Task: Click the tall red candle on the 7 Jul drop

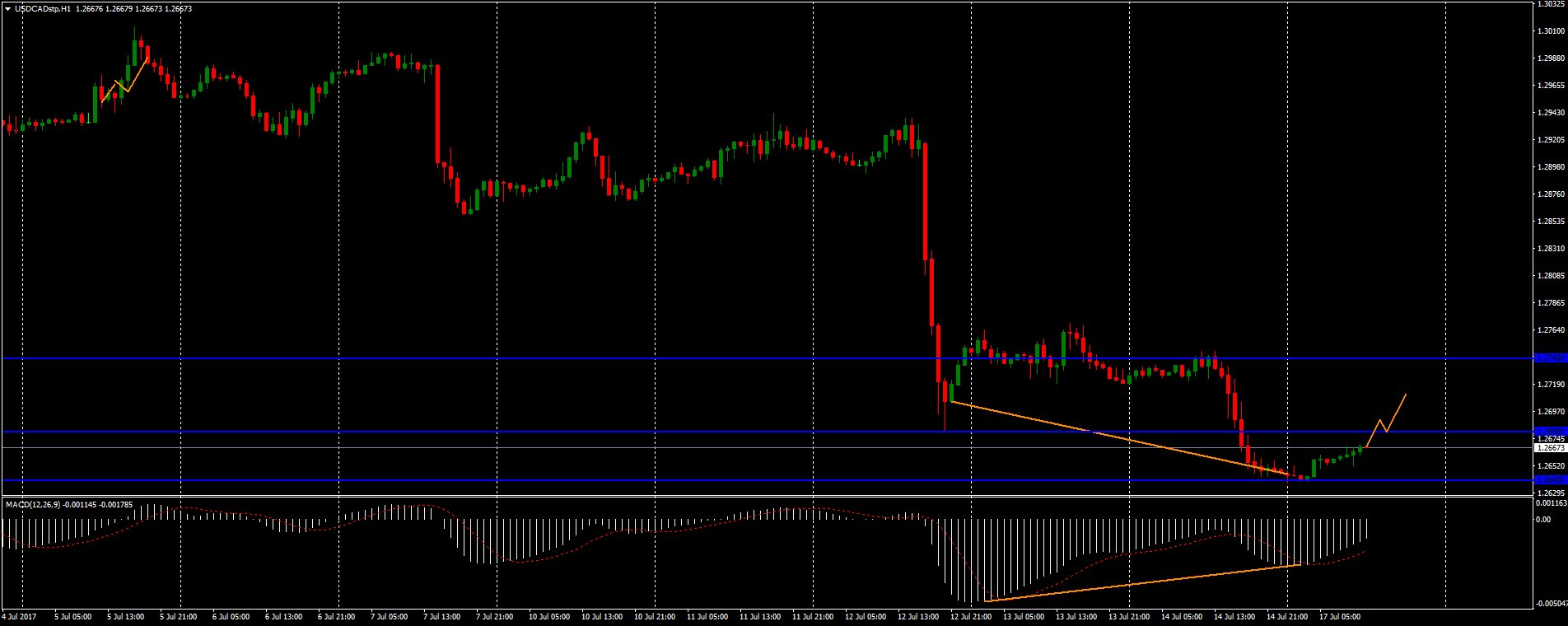Action: click(437, 115)
